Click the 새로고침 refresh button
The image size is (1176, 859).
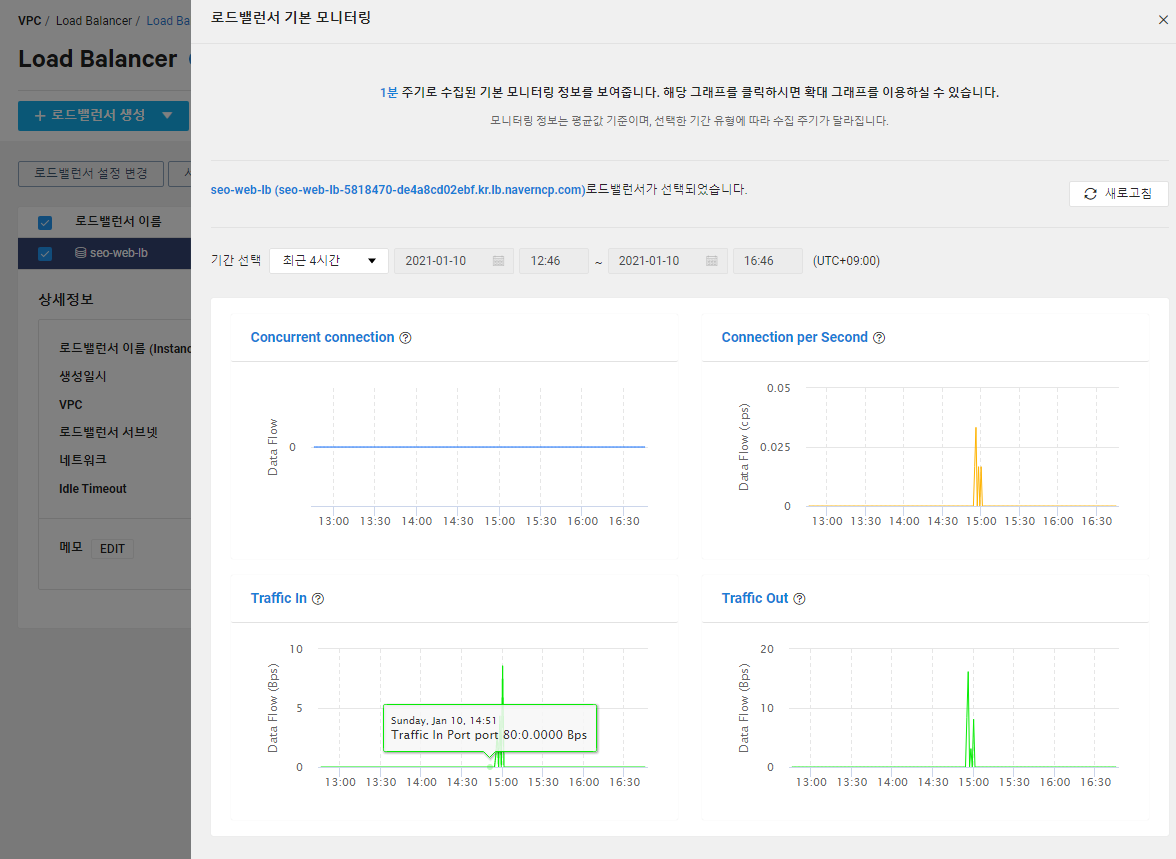[1118, 194]
